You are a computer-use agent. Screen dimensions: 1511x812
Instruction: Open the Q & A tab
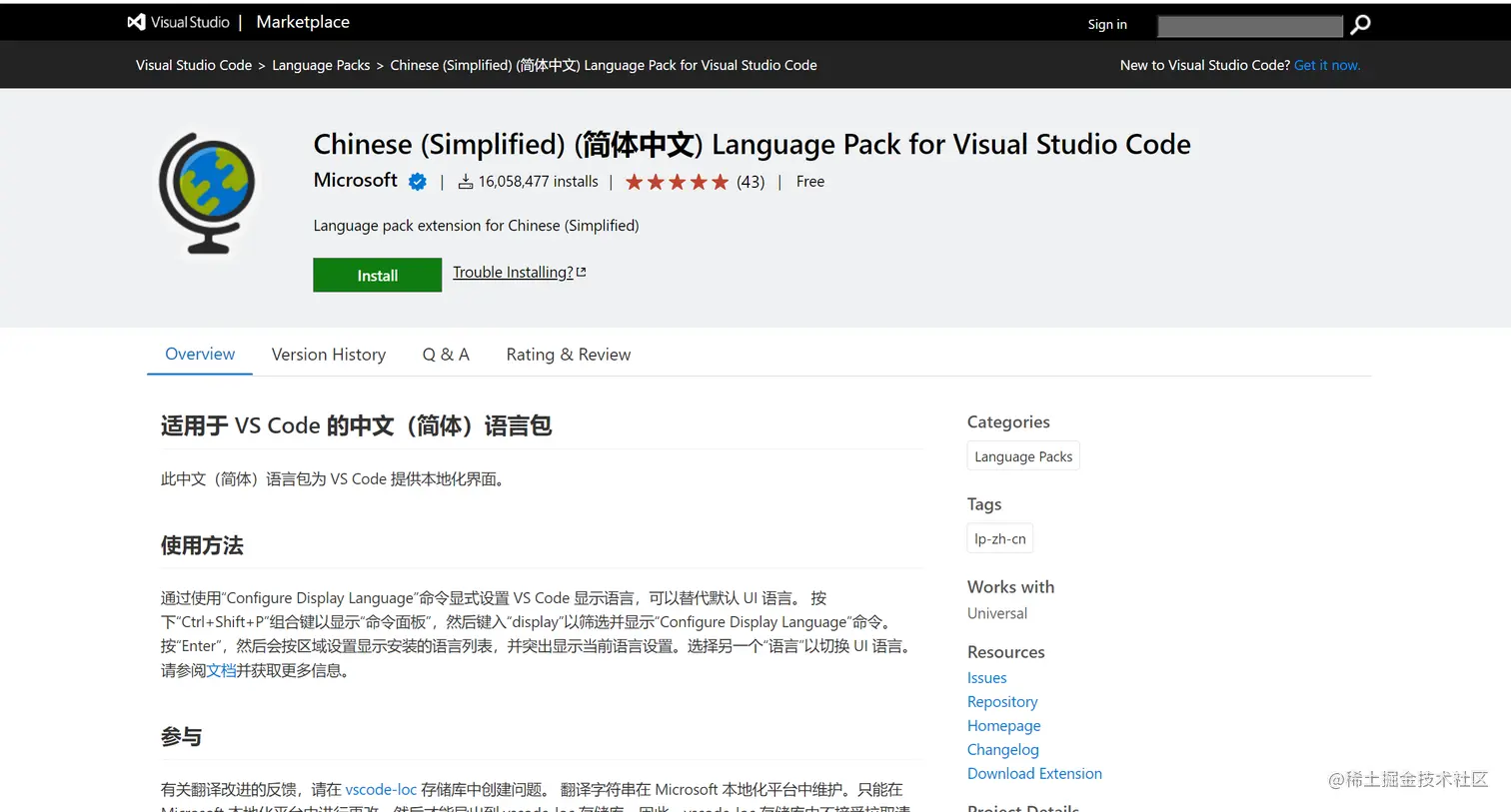[x=446, y=355]
